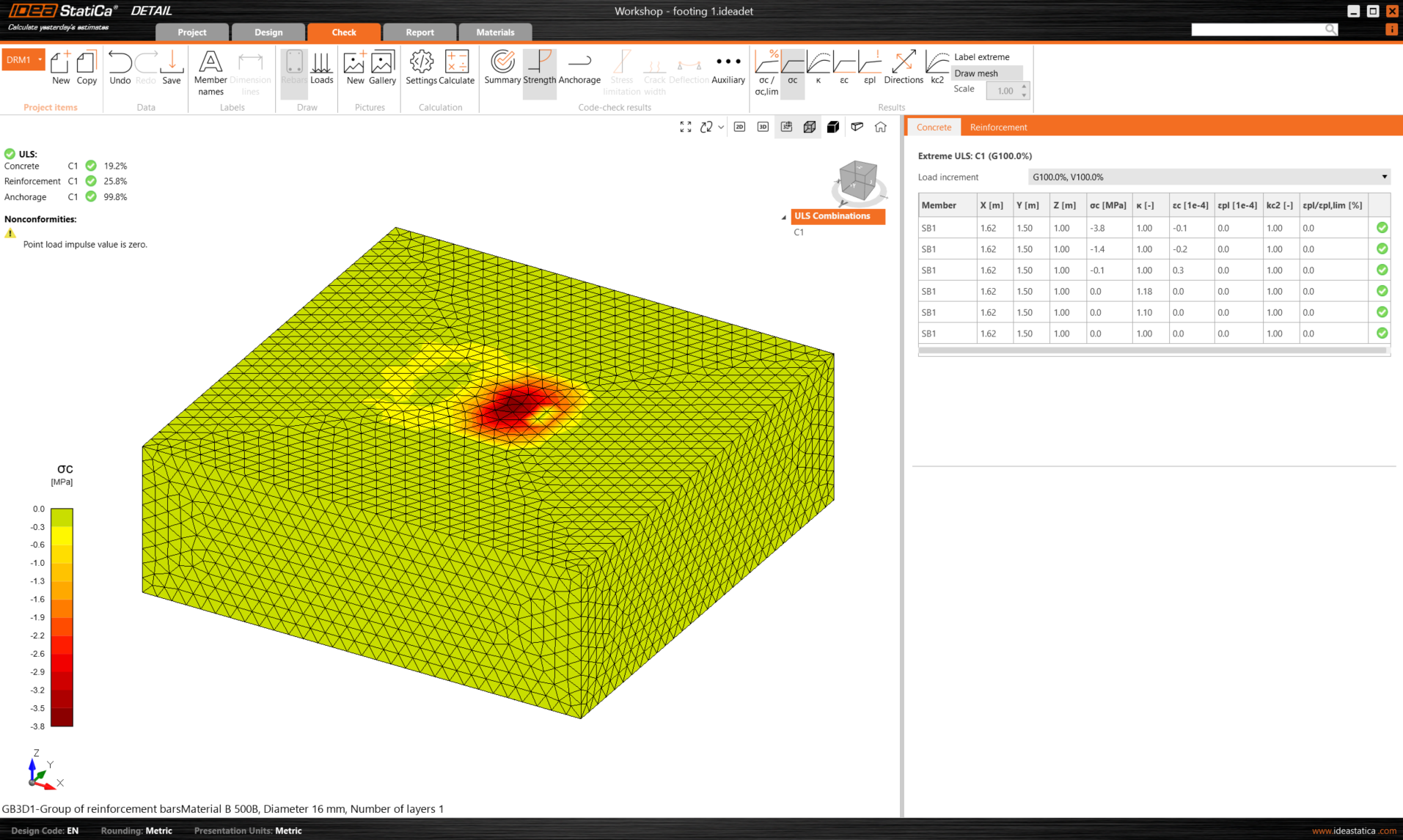Expand the DRM1 project item dropdown
This screenshot has height=840, width=1403.
point(40,59)
